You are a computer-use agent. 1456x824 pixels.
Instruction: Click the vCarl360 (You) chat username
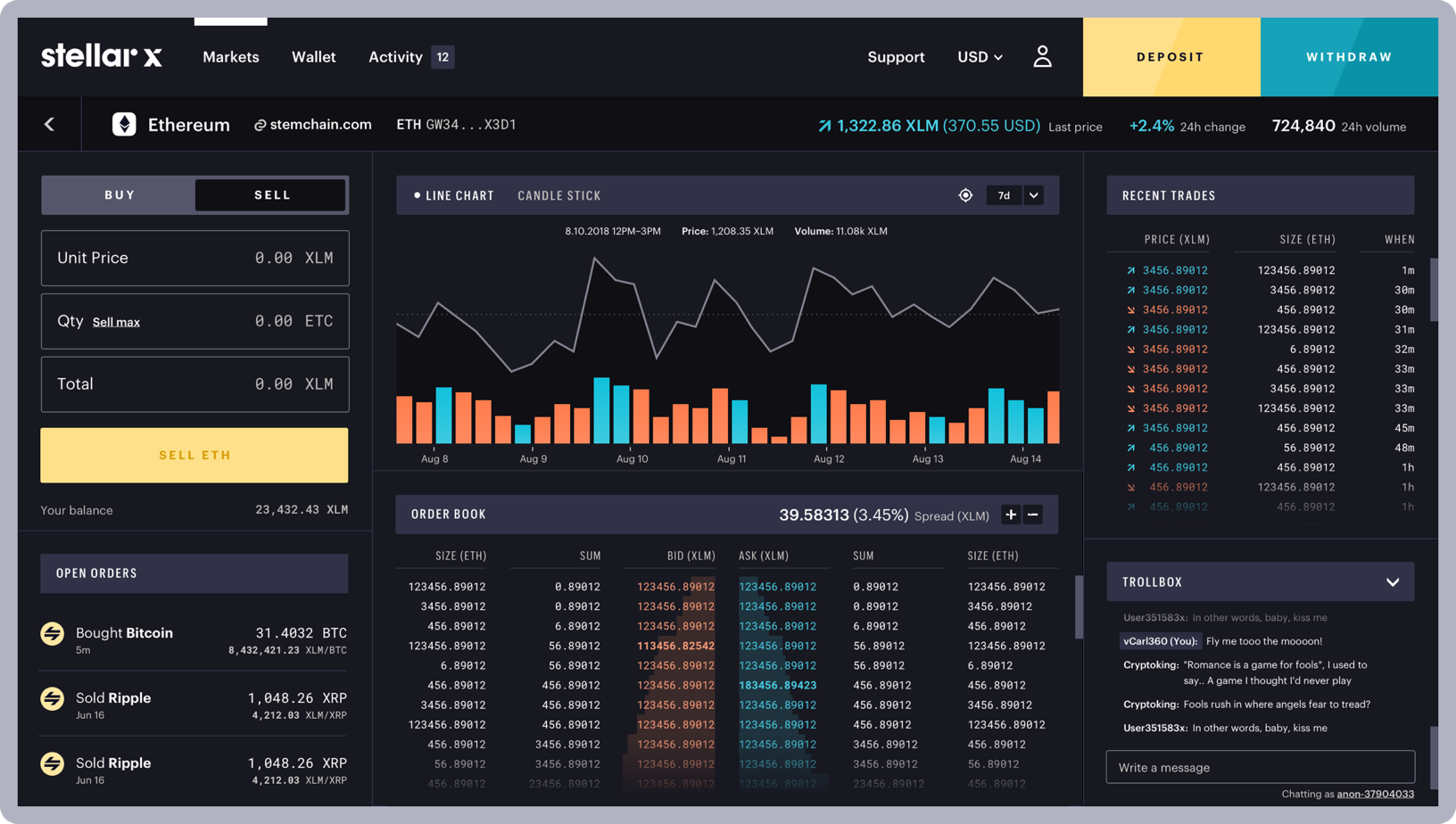point(1160,641)
